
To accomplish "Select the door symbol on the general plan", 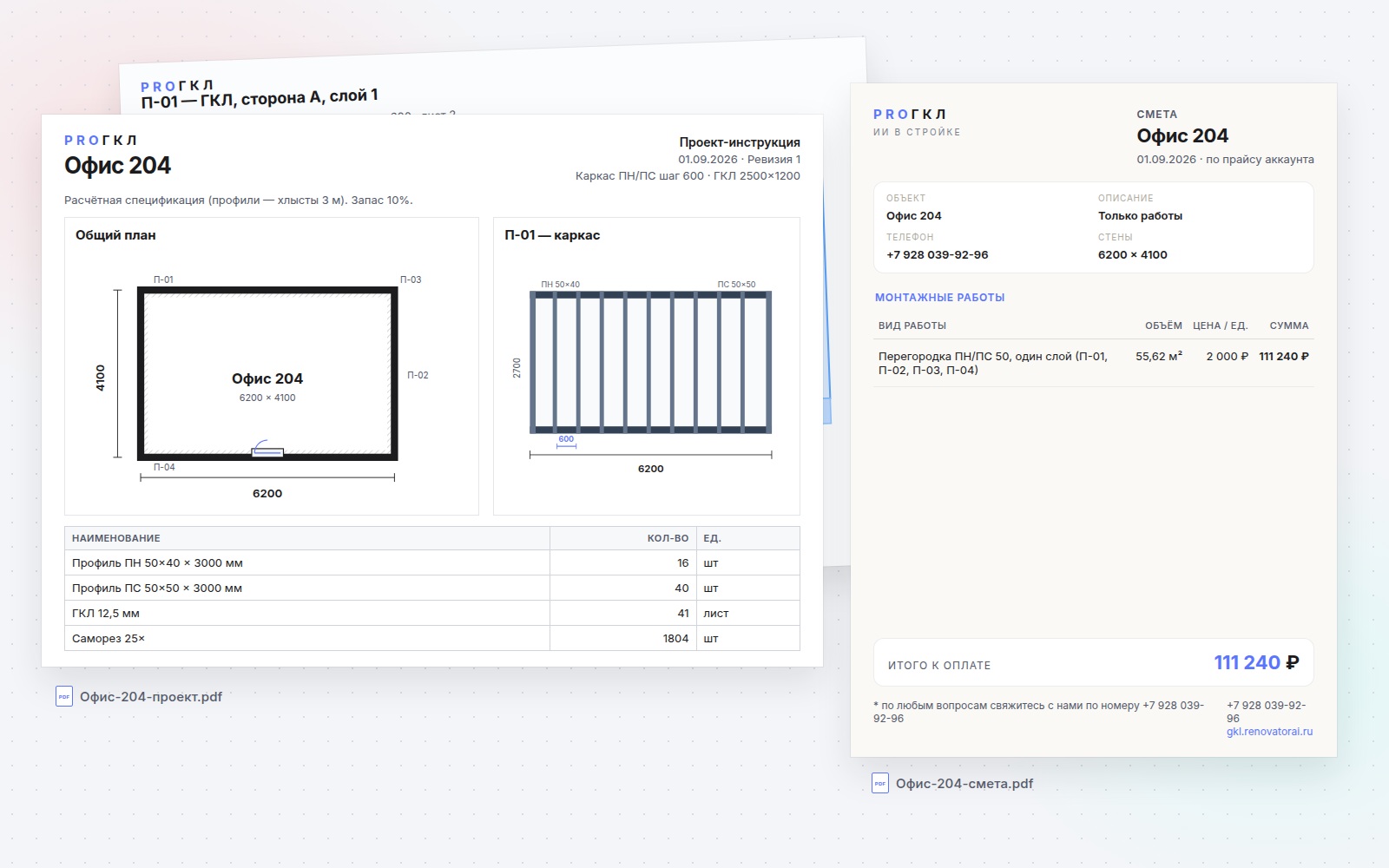I will [x=267, y=449].
